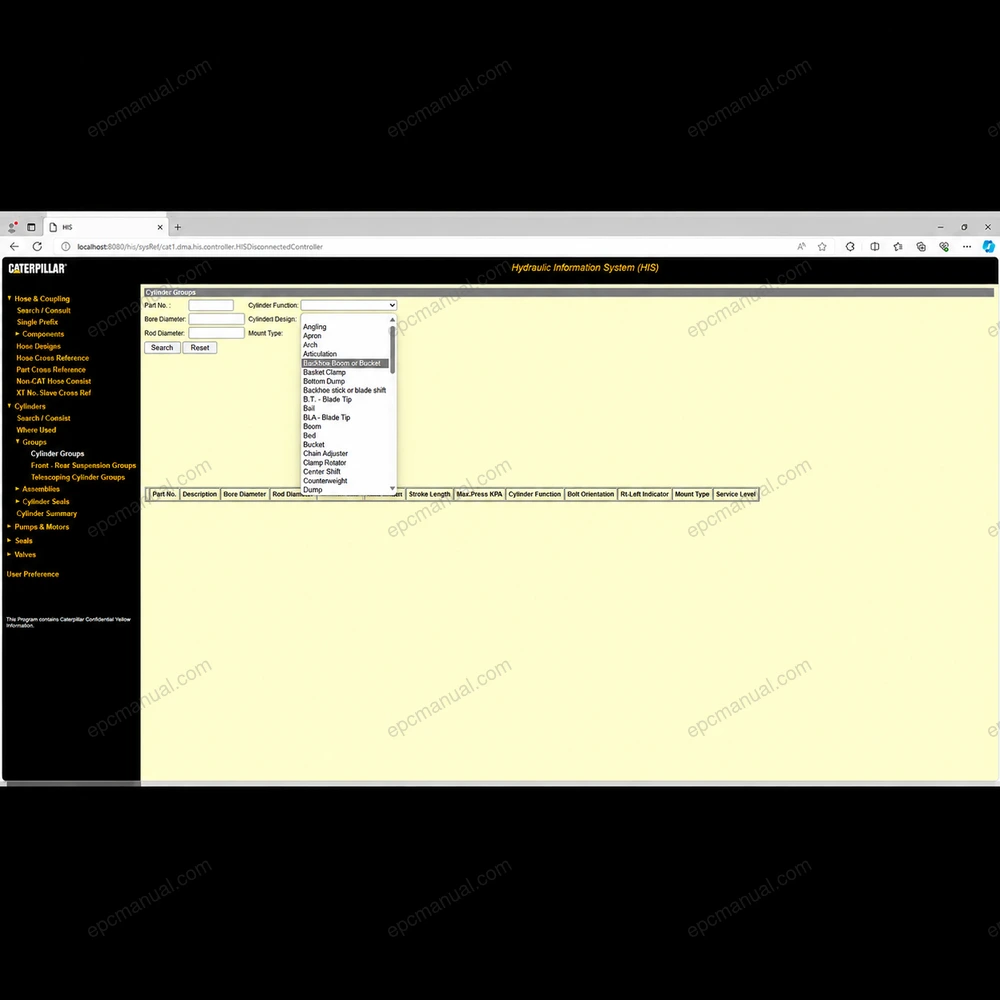The image size is (1000, 1000).
Task: Click the dropdown list scrollbar thumb
Action: (x=392, y=349)
